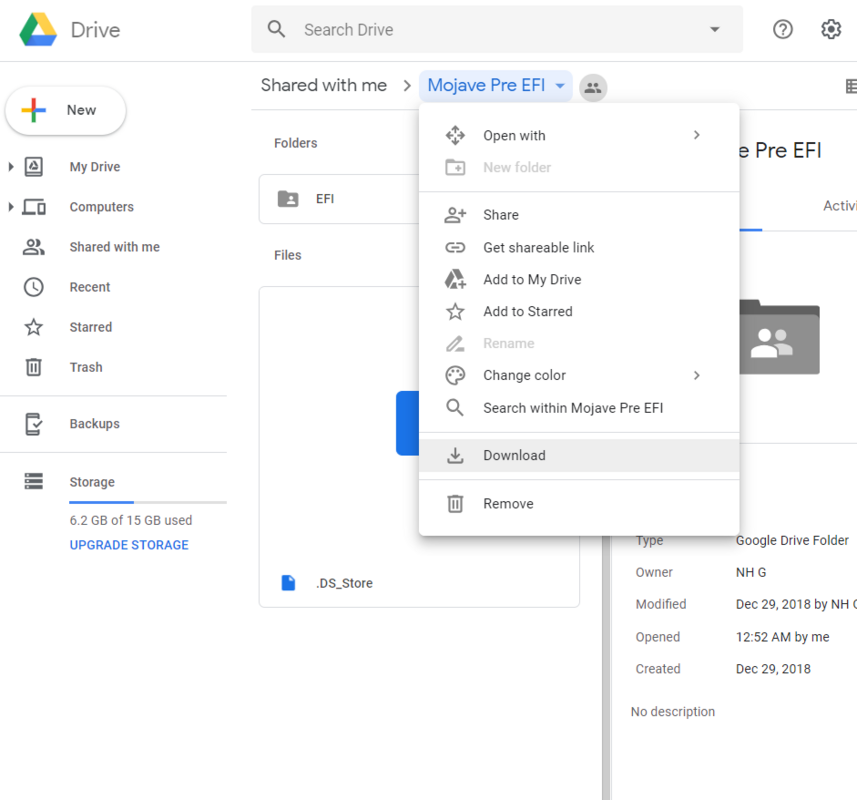Click the New button

[x=66, y=111]
